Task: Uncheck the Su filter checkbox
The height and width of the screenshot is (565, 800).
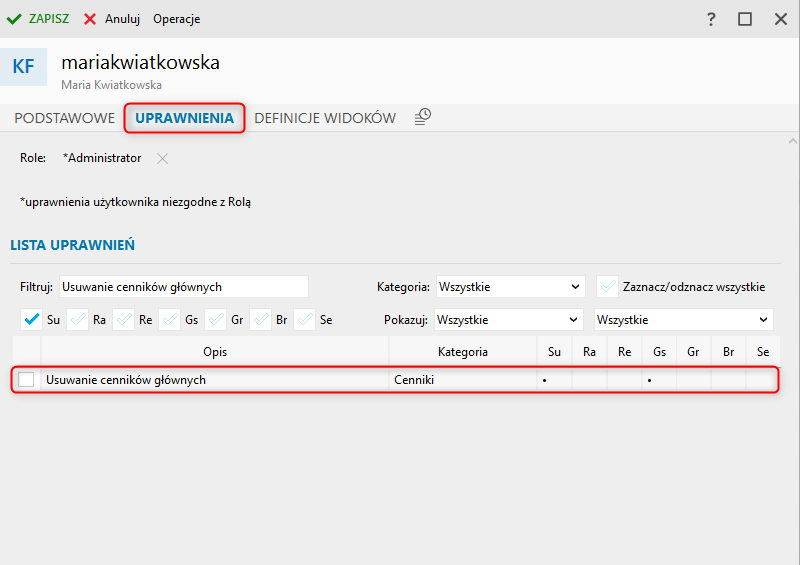Action: (32, 320)
